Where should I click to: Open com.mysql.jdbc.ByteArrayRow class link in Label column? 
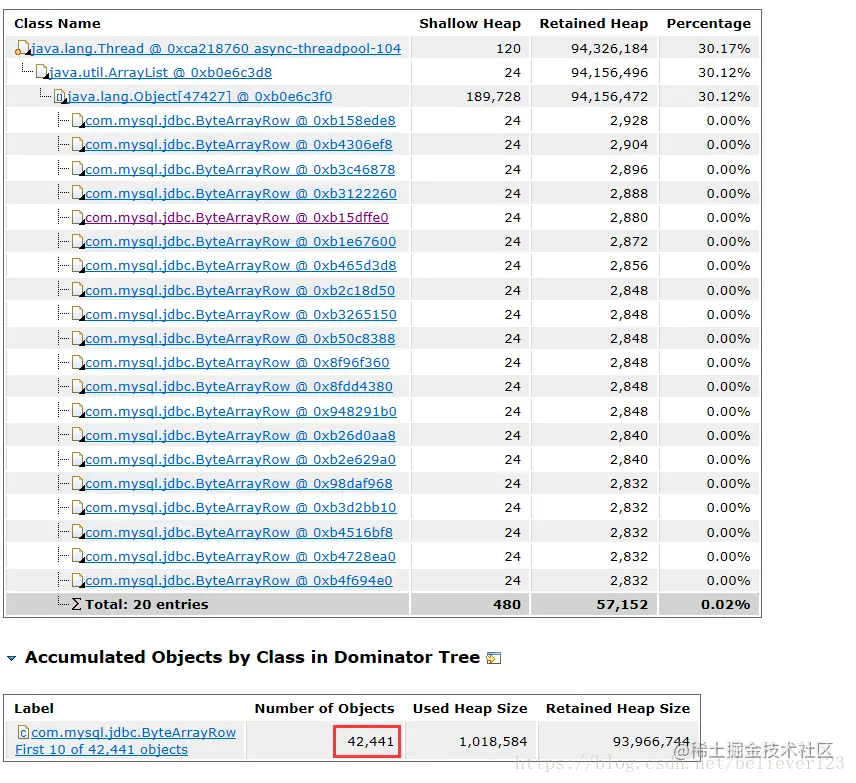133,733
